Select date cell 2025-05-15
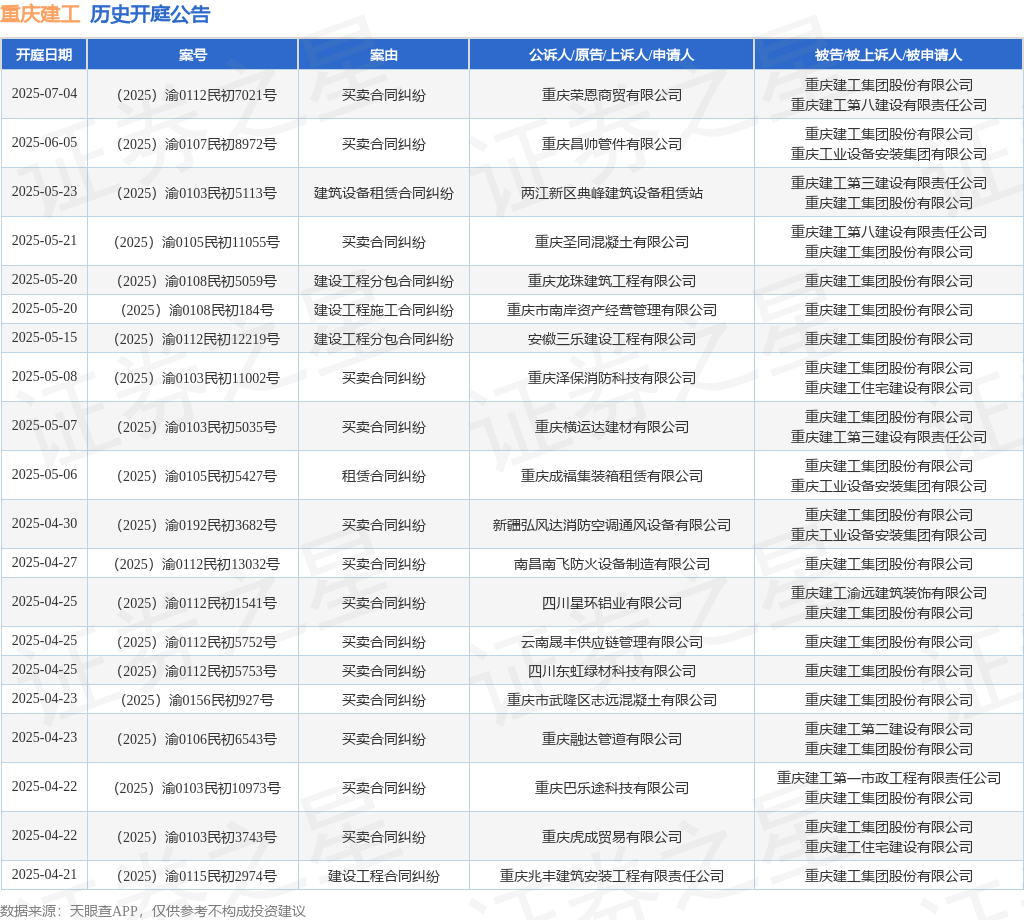Viewport: 1024px width, 920px height. click(x=44, y=338)
